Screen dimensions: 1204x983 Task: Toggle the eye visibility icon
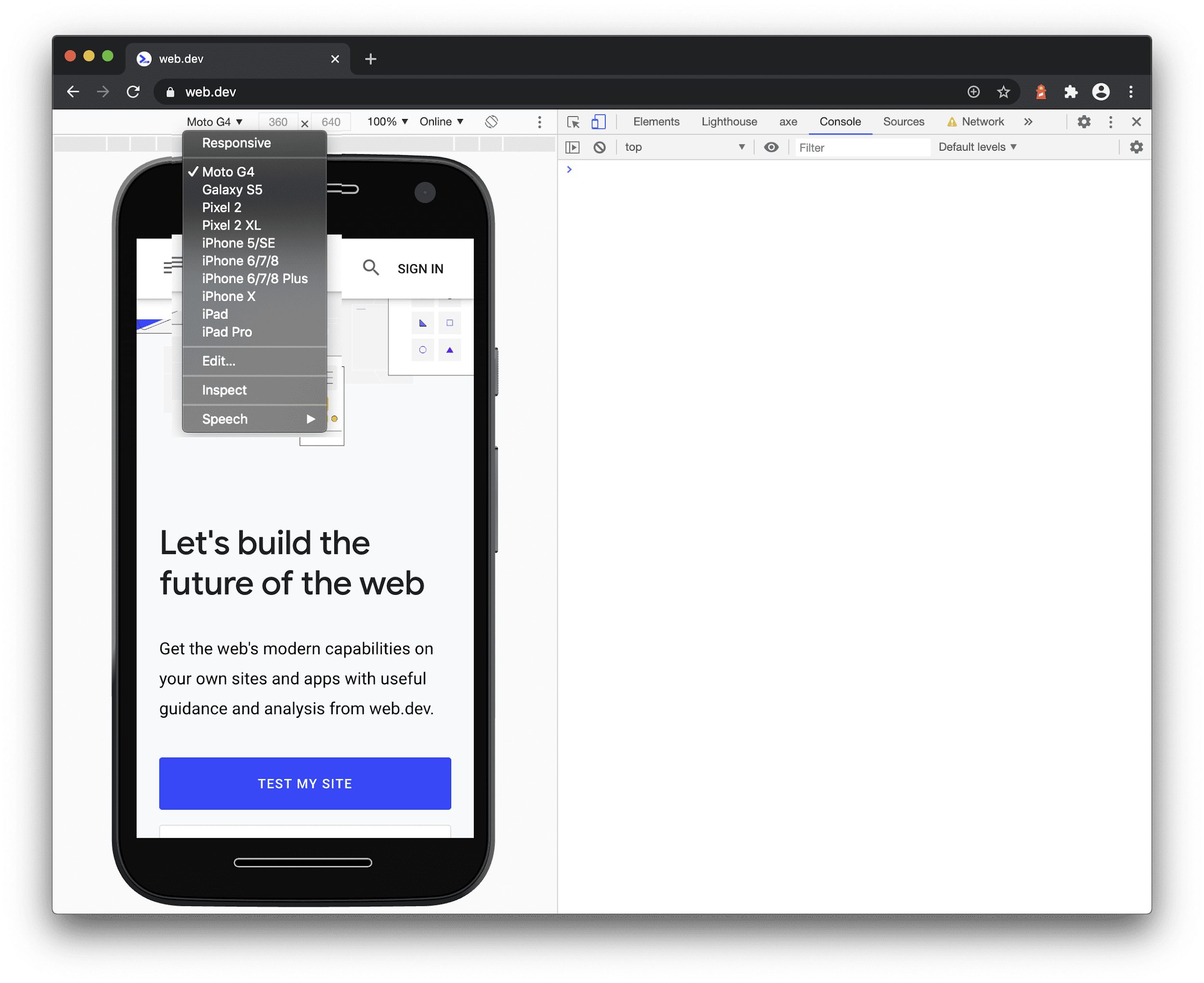(770, 147)
